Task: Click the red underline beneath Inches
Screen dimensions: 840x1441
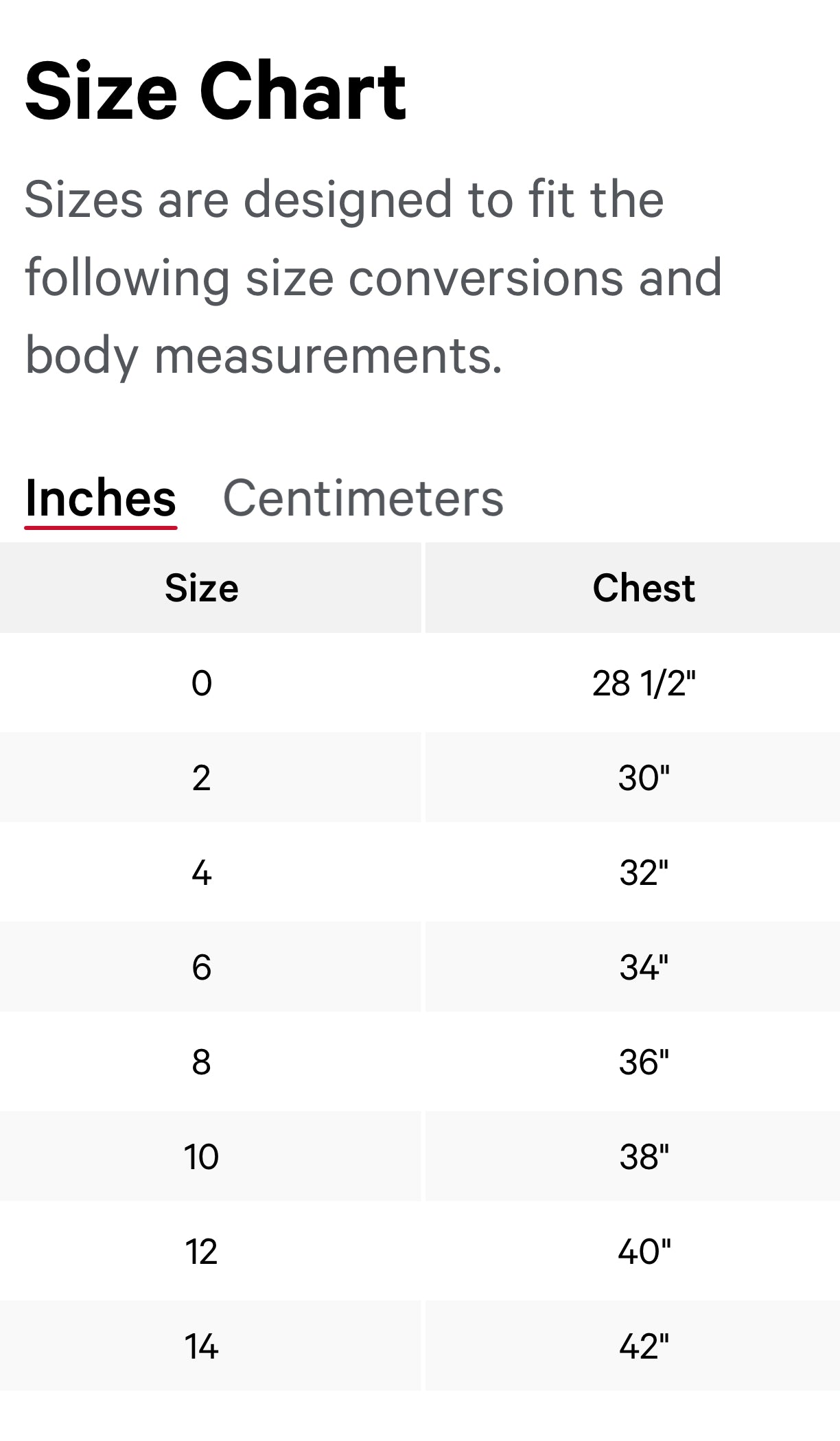Action: coord(100,527)
